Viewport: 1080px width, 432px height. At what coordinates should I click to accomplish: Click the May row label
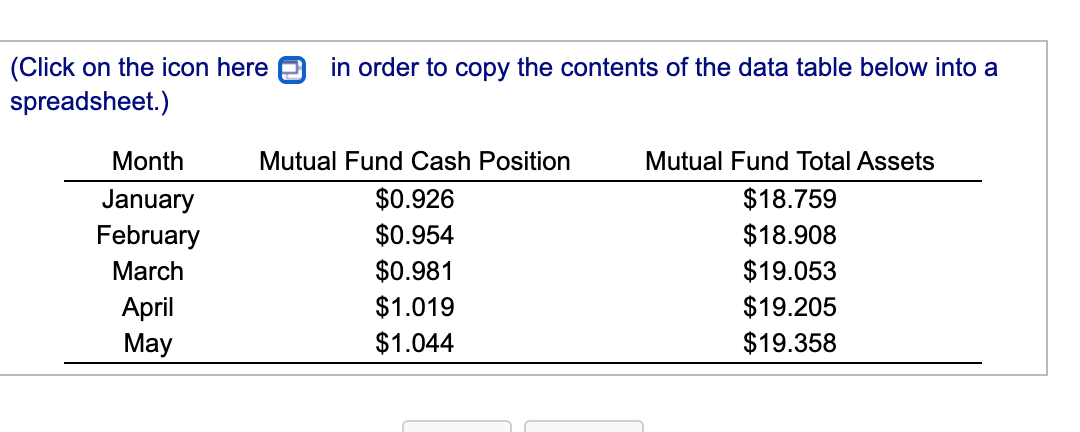tap(148, 343)
